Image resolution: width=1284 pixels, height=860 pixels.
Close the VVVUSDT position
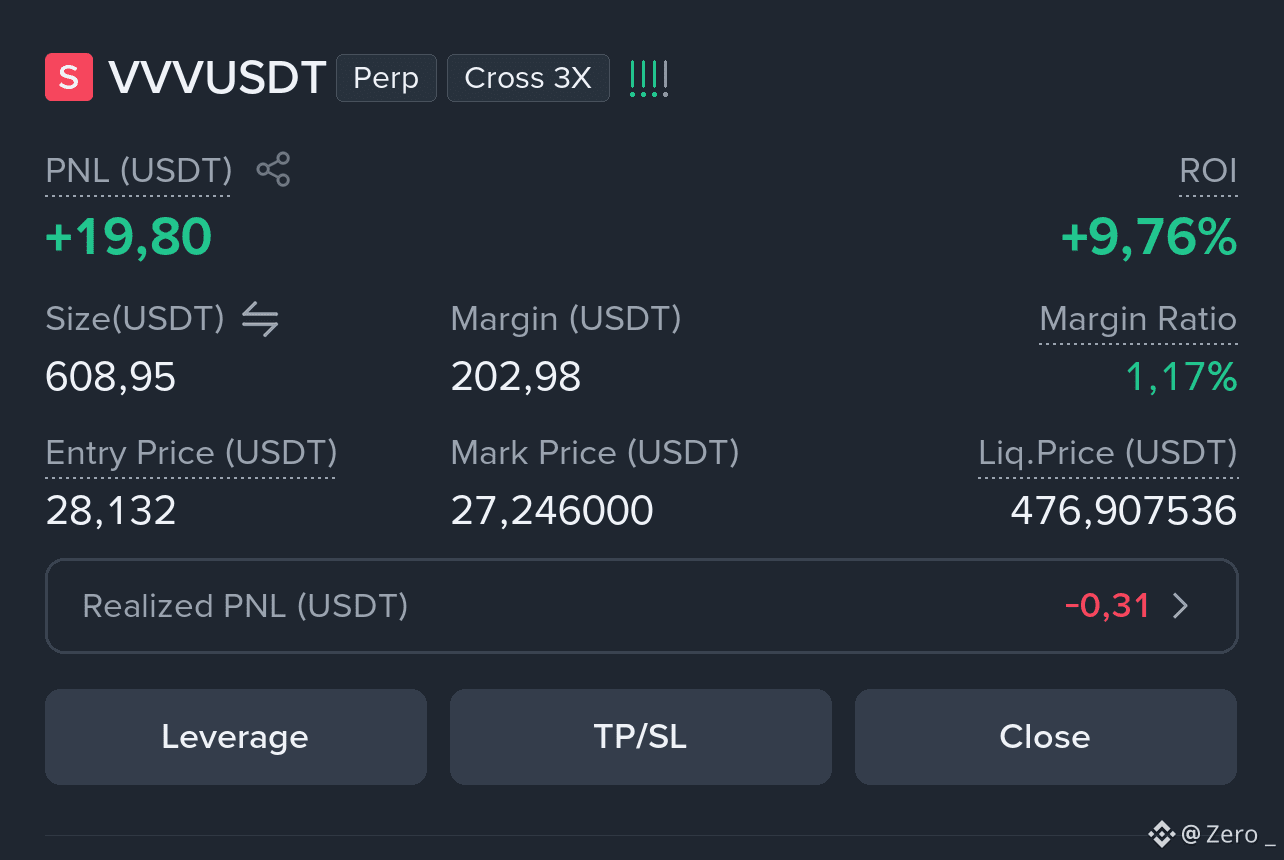[x=1045, y=737]
